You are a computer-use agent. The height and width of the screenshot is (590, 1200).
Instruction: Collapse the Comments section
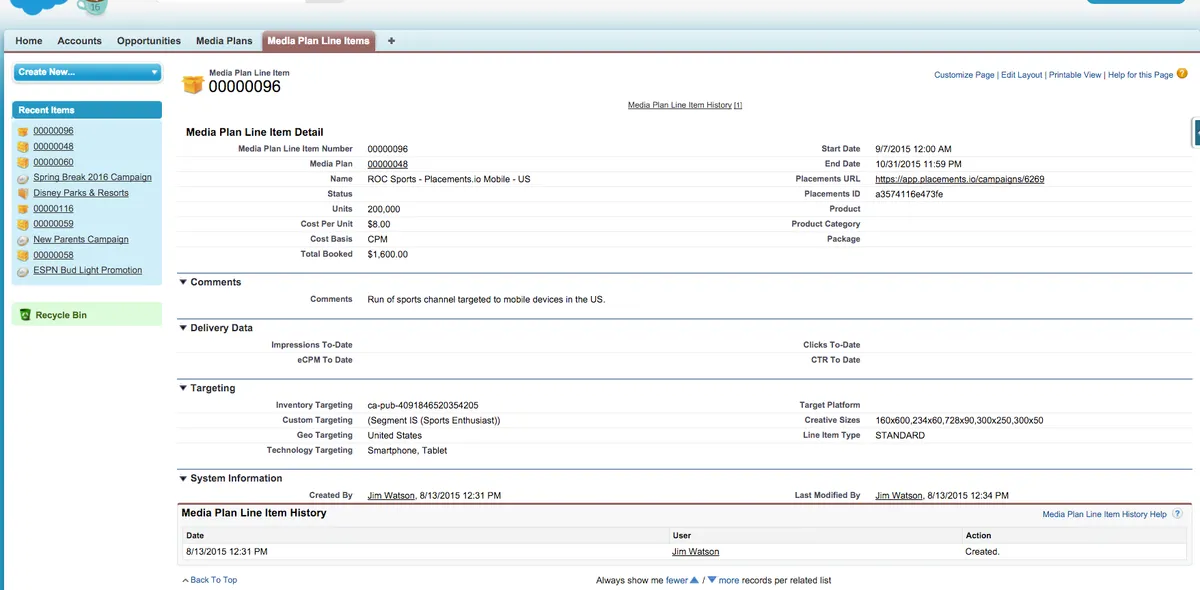pyautogui.click(x=183, y=282)
